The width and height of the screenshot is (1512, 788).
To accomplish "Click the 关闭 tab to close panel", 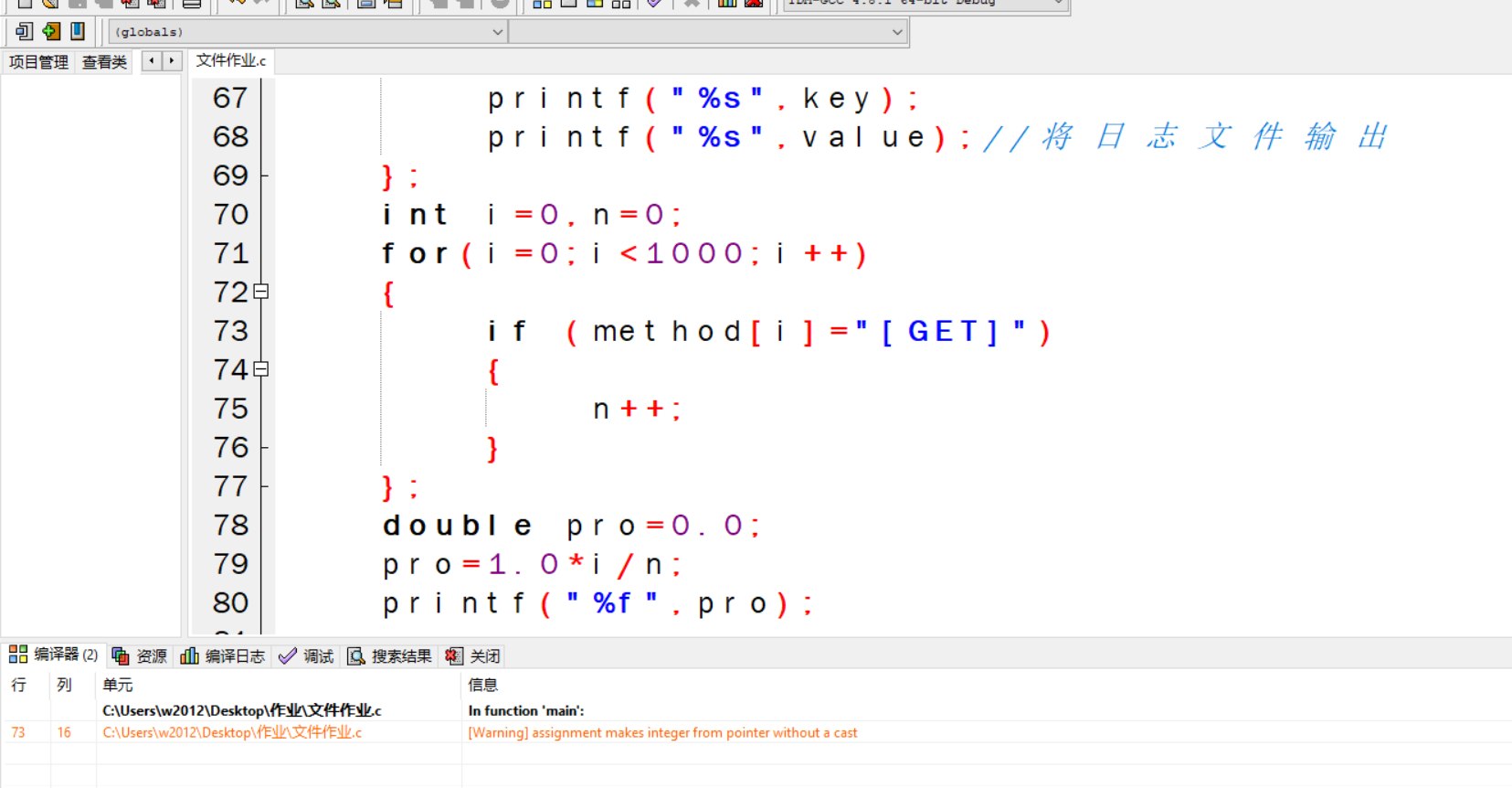I will pos(473,655).
